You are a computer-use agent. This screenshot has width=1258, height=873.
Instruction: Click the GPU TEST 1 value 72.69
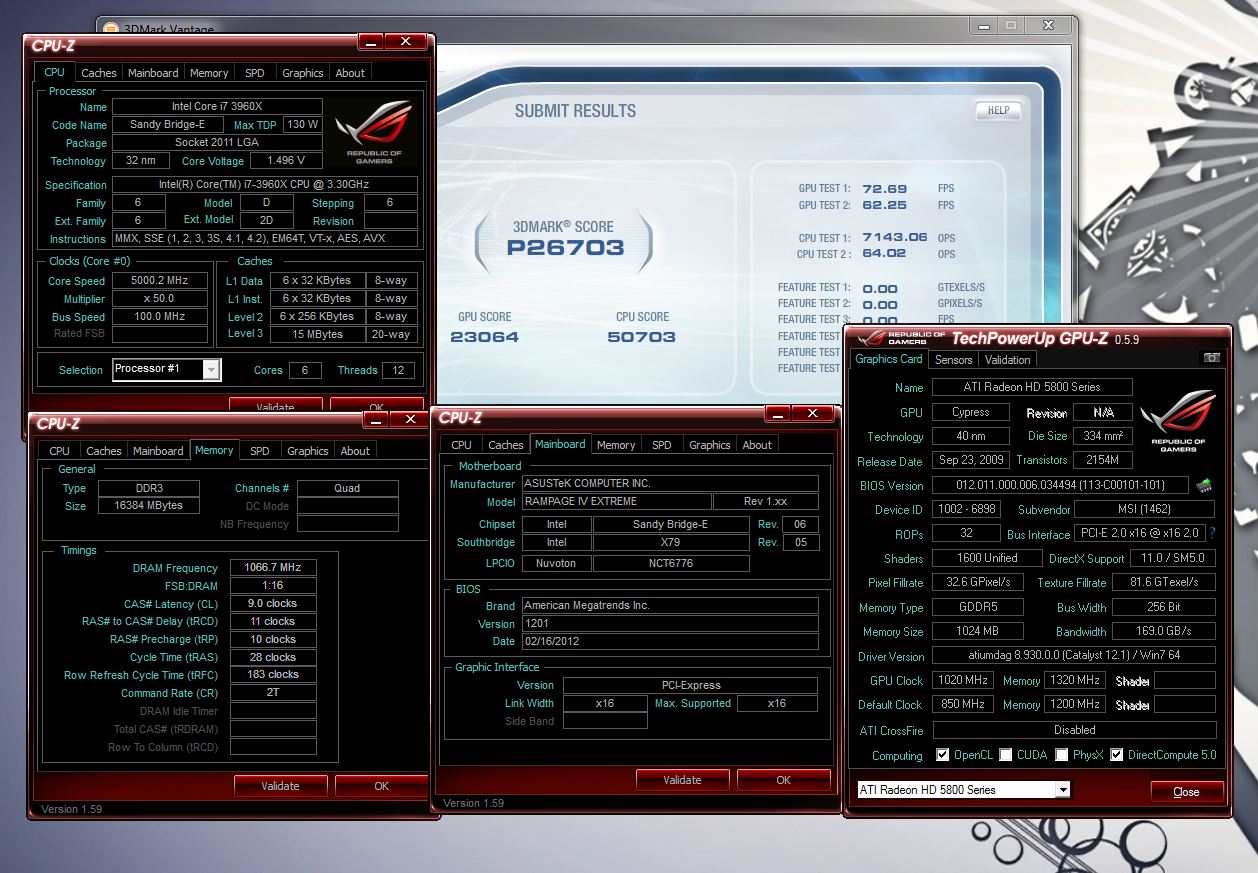coord(885,189)
